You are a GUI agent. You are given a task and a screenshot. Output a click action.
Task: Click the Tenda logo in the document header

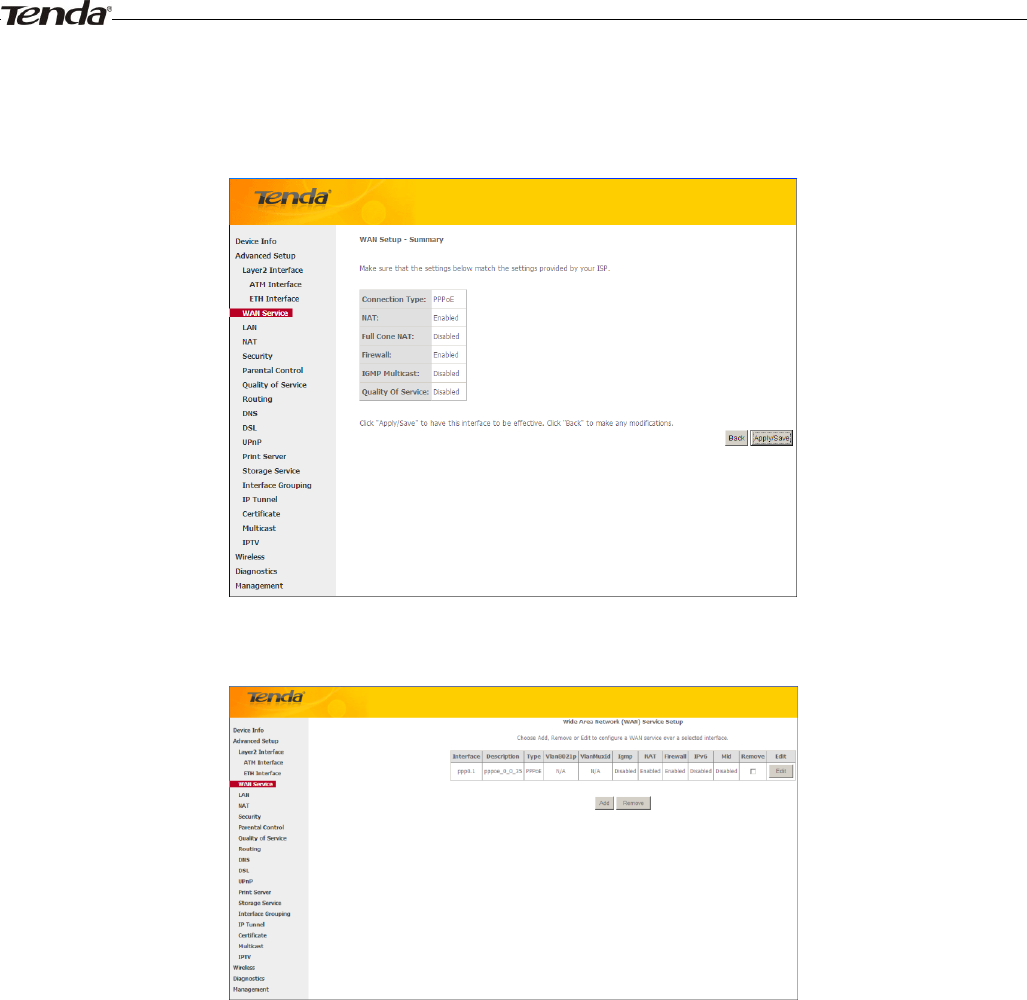(x=56, y=14)
